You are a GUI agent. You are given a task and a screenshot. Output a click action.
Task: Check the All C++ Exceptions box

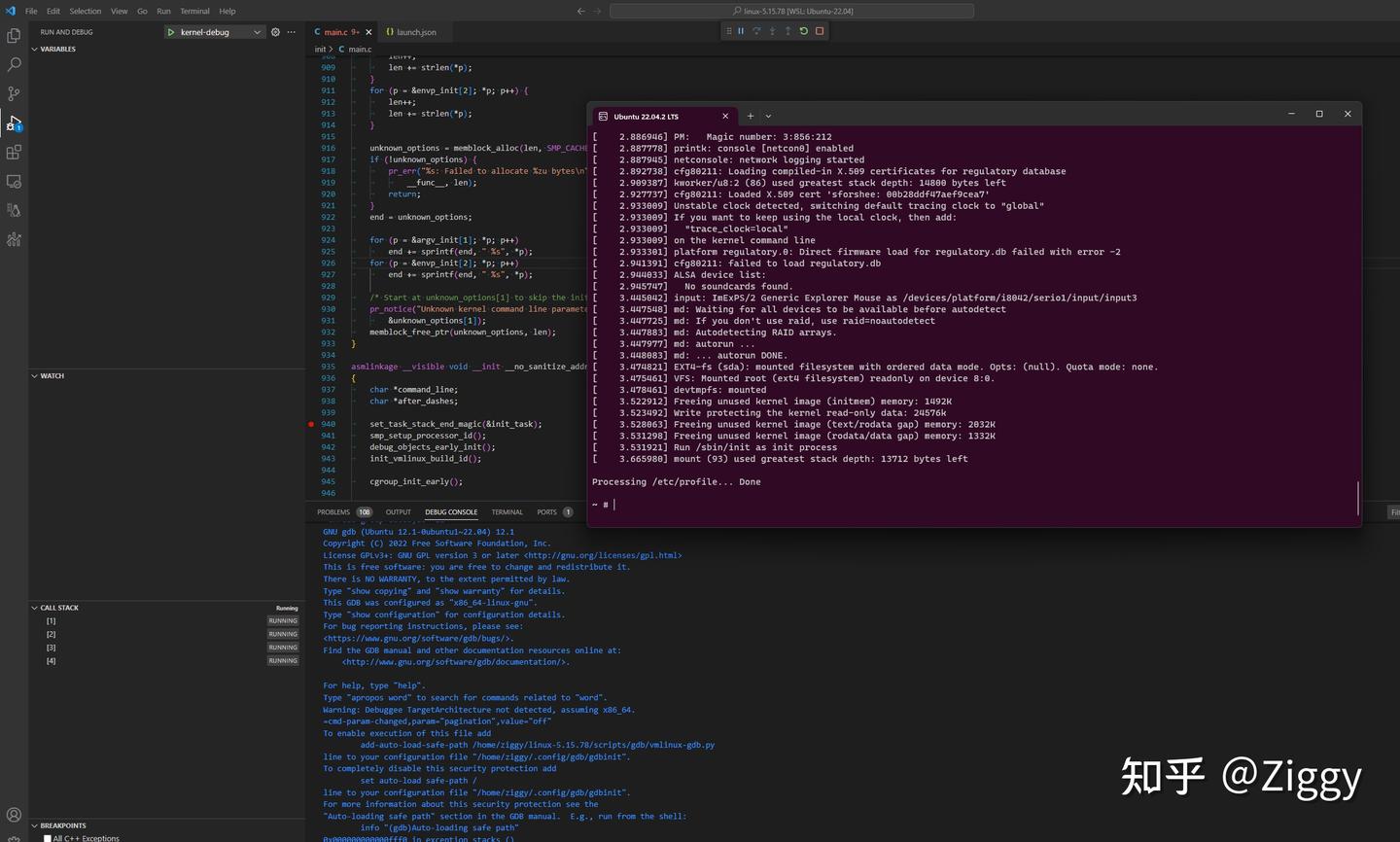[x=47, y=837]
